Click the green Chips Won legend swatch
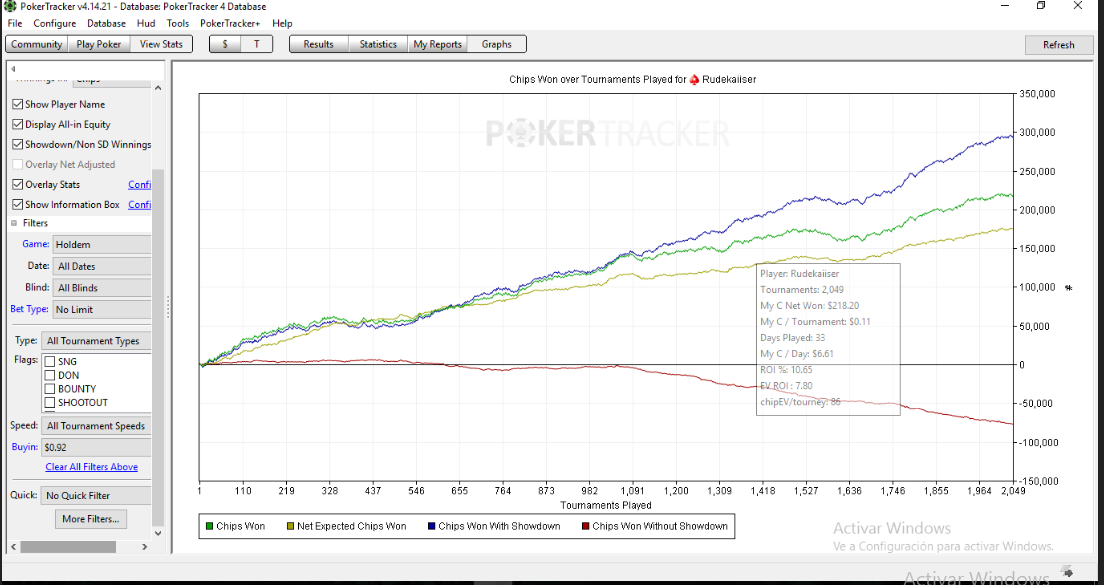 point(209,526)
